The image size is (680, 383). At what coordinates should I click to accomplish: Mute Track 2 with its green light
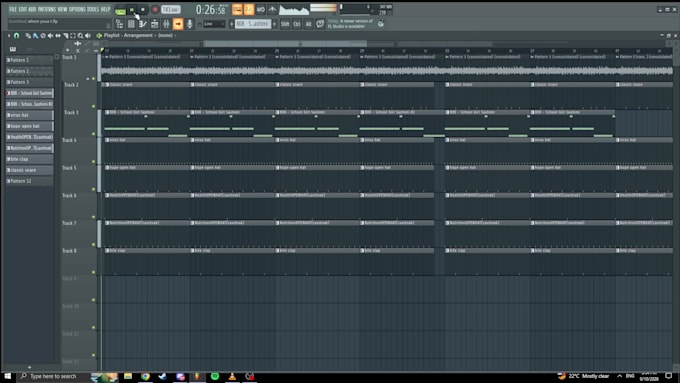pos(93,106)
